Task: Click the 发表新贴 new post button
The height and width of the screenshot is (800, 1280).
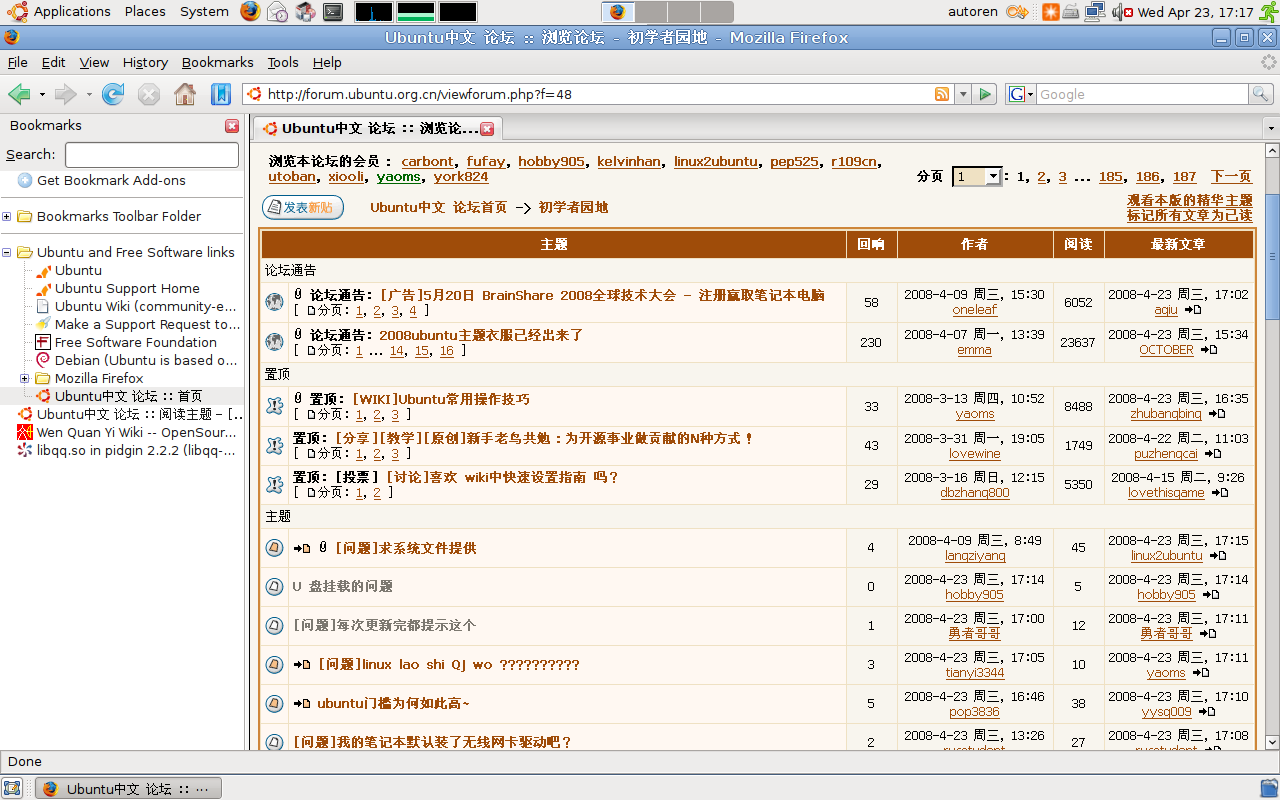Action: tap(303, 207)
